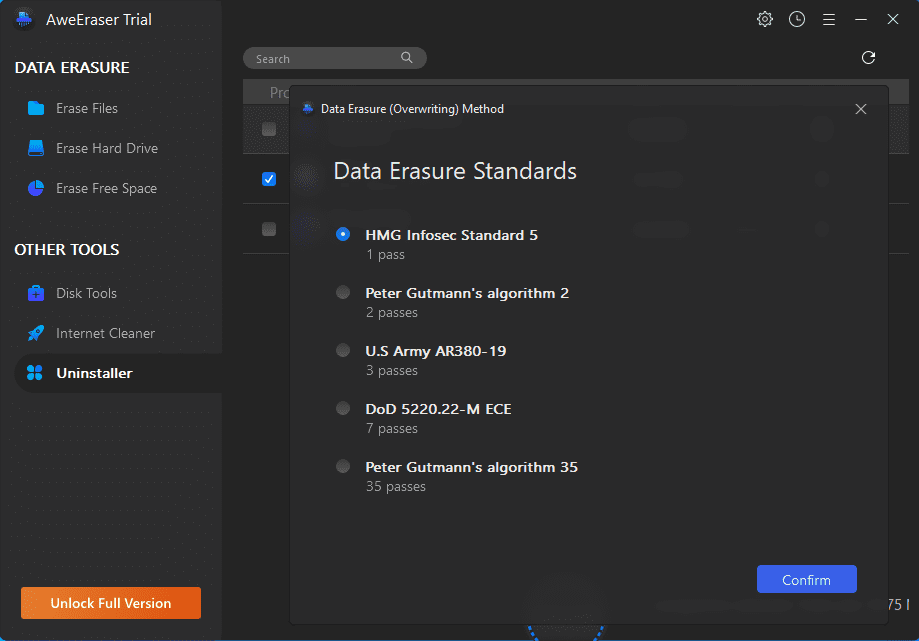Select Peter Gutmann's algorithm 2
Viewport: 919px width, 641px height.
[343, 293]
